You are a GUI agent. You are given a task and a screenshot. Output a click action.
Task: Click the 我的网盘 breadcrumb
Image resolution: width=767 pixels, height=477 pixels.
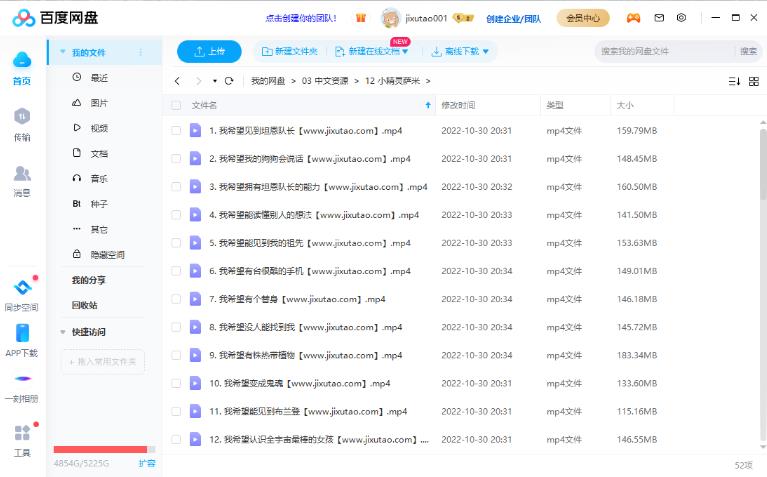pos(268,81)
